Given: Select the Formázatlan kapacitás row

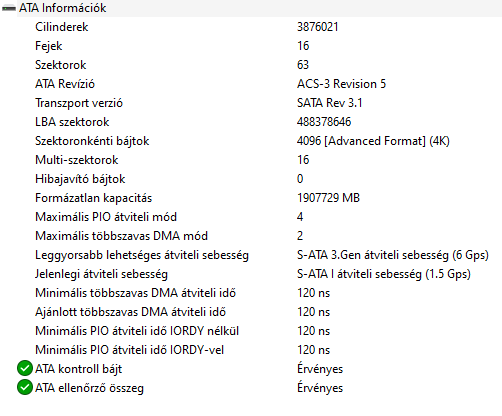Looking at the screenshot, I should click(x=251, y=198).
